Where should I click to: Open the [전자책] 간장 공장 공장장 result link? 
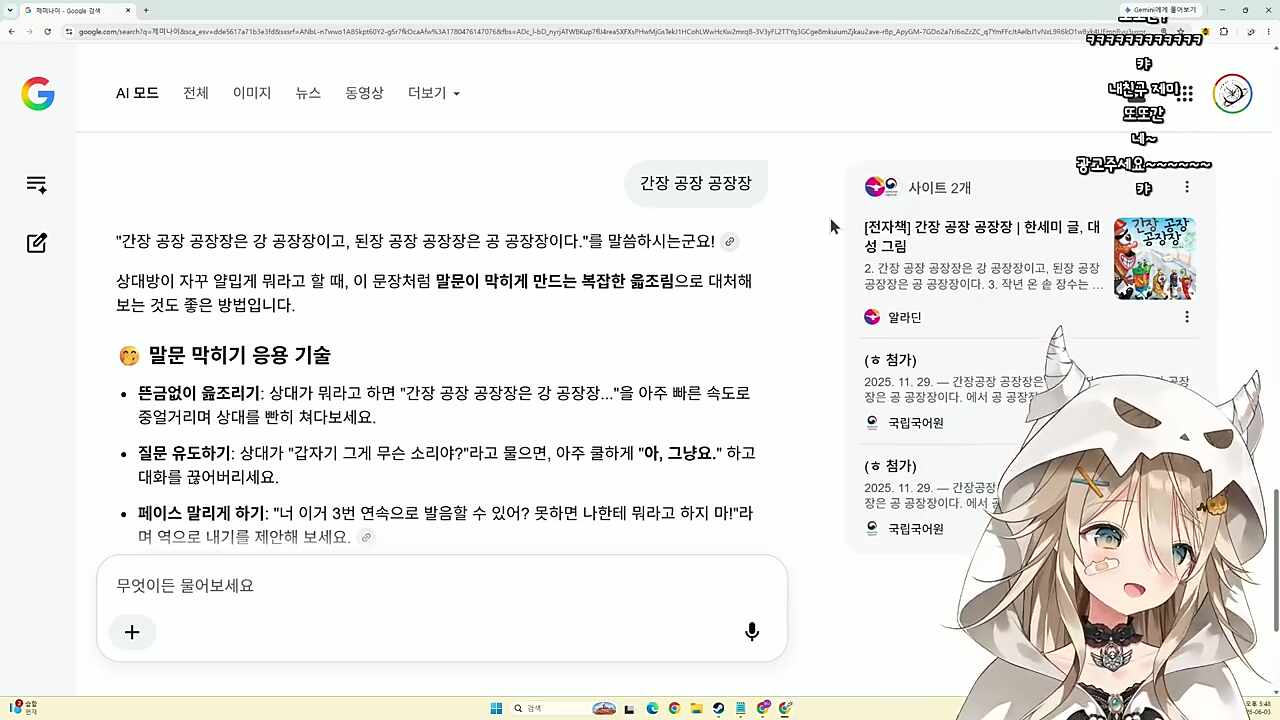click(982, 236)
